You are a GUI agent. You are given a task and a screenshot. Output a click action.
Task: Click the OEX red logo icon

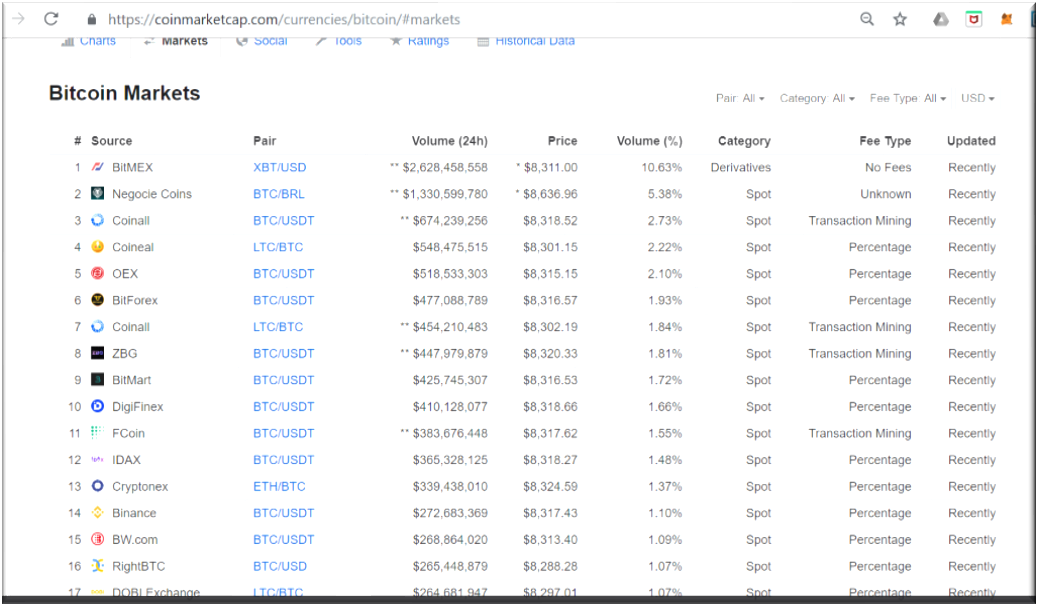[97, 273]
